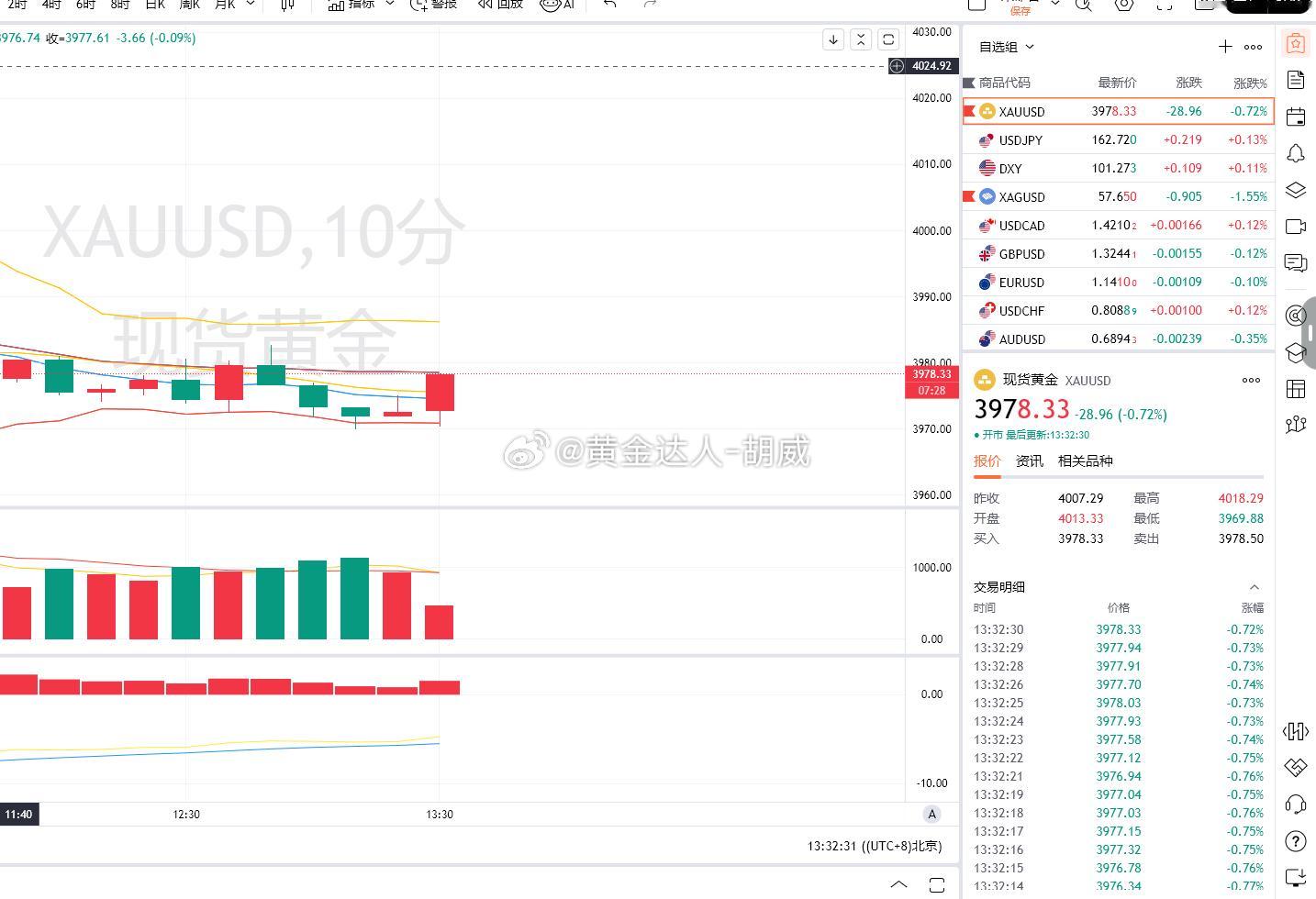Viewport: 1316px width, 899px height.
Task: Select the USDCHF watchlist row
Action: [x=1118, y=310]
